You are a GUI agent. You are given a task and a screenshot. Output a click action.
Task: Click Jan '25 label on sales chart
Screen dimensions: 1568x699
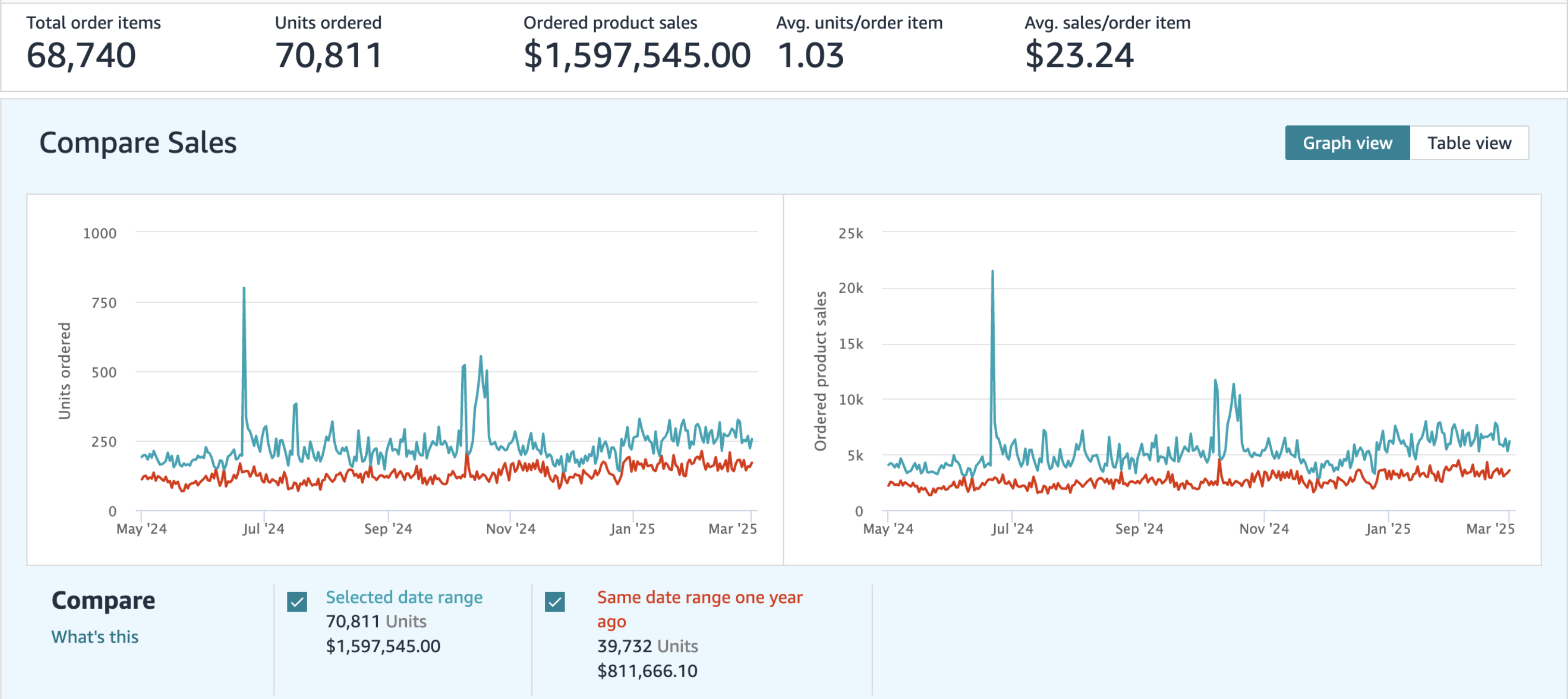coord(1387,529)
